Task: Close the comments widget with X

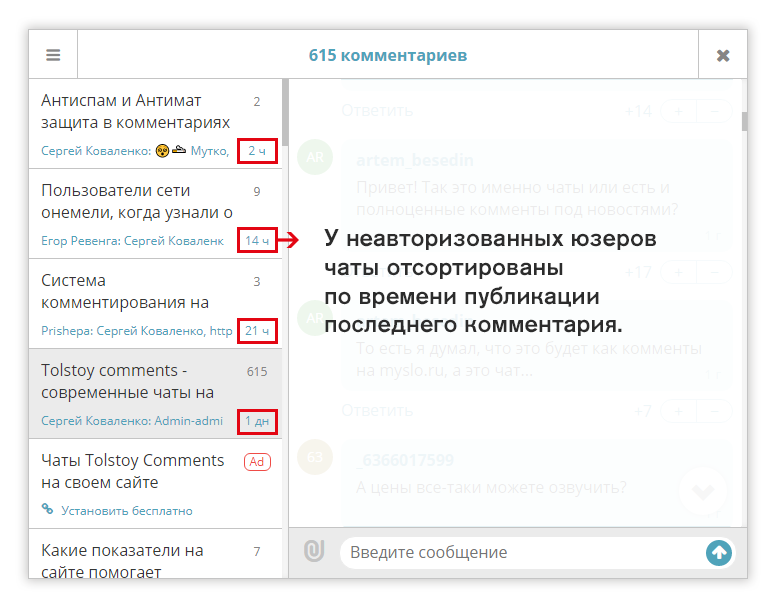Action: 723,55
